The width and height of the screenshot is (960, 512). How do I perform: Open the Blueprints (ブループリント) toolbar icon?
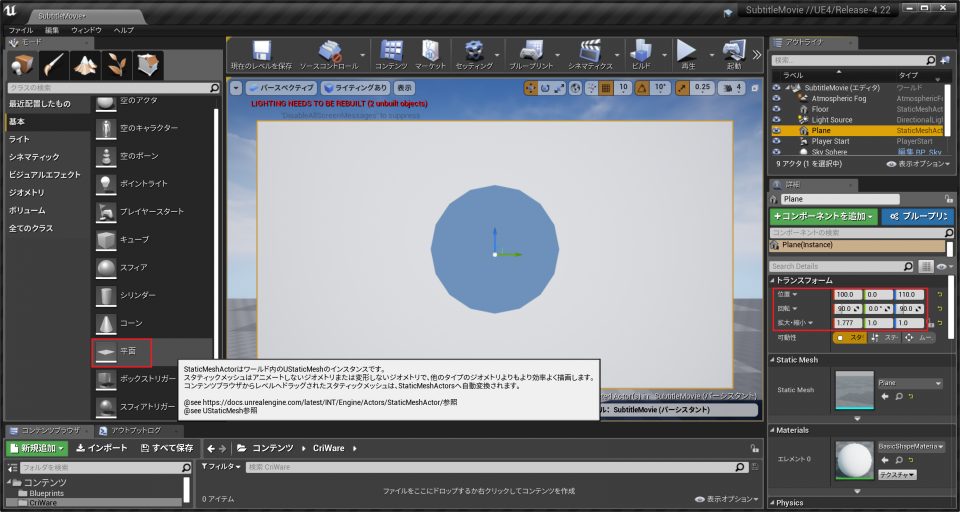[531, 55]
